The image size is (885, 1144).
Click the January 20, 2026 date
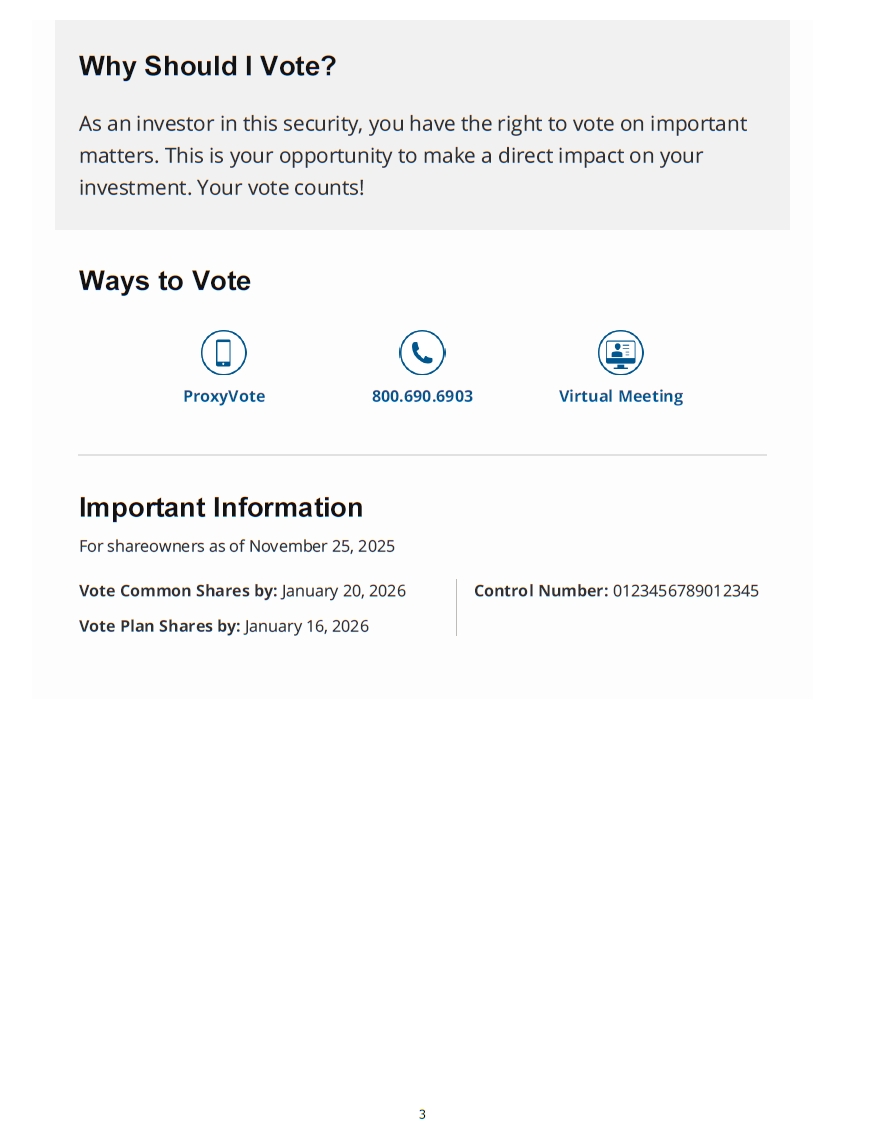344,591
